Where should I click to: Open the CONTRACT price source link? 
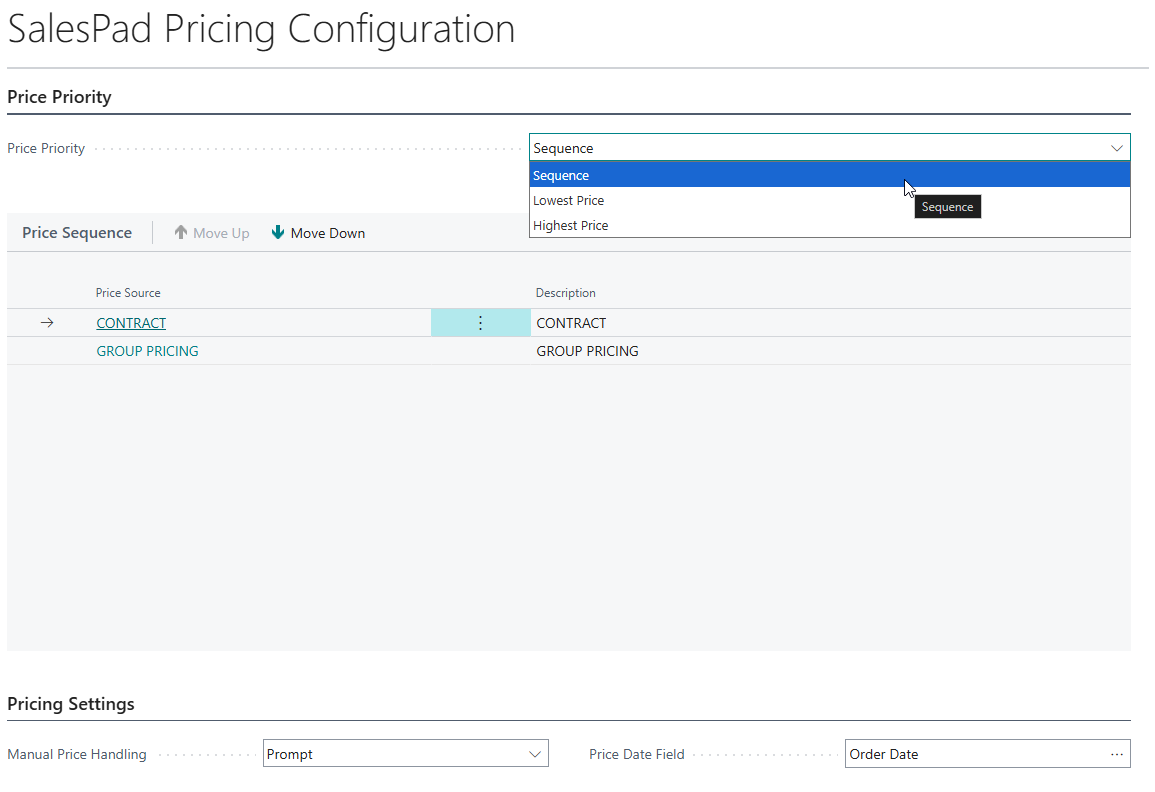(131, 323)
